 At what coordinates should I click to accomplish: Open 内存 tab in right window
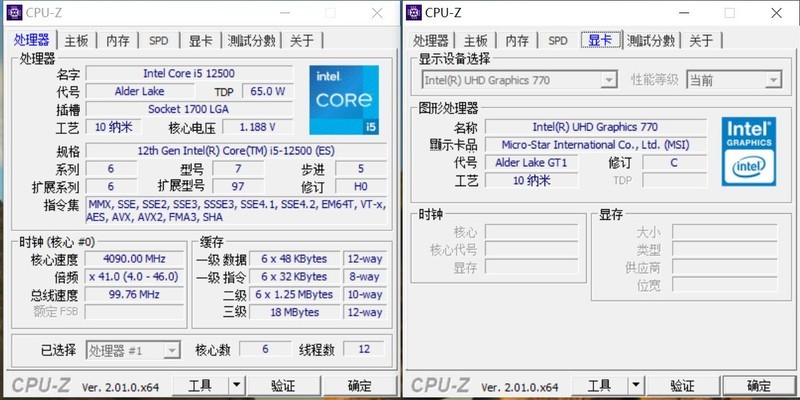pos(517,41)
